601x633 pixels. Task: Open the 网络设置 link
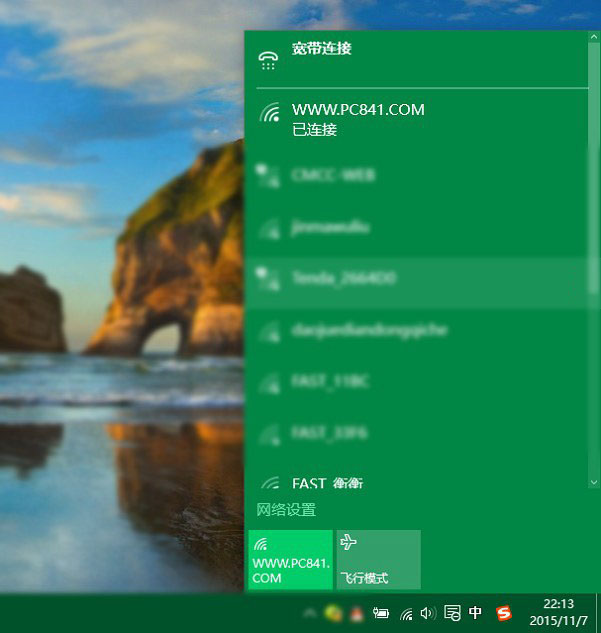point(286,509)
